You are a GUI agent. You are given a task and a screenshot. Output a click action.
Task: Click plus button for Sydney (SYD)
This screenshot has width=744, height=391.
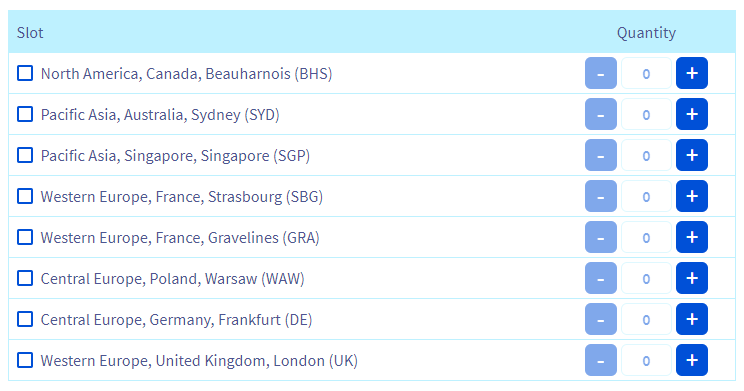pos(692,114)
